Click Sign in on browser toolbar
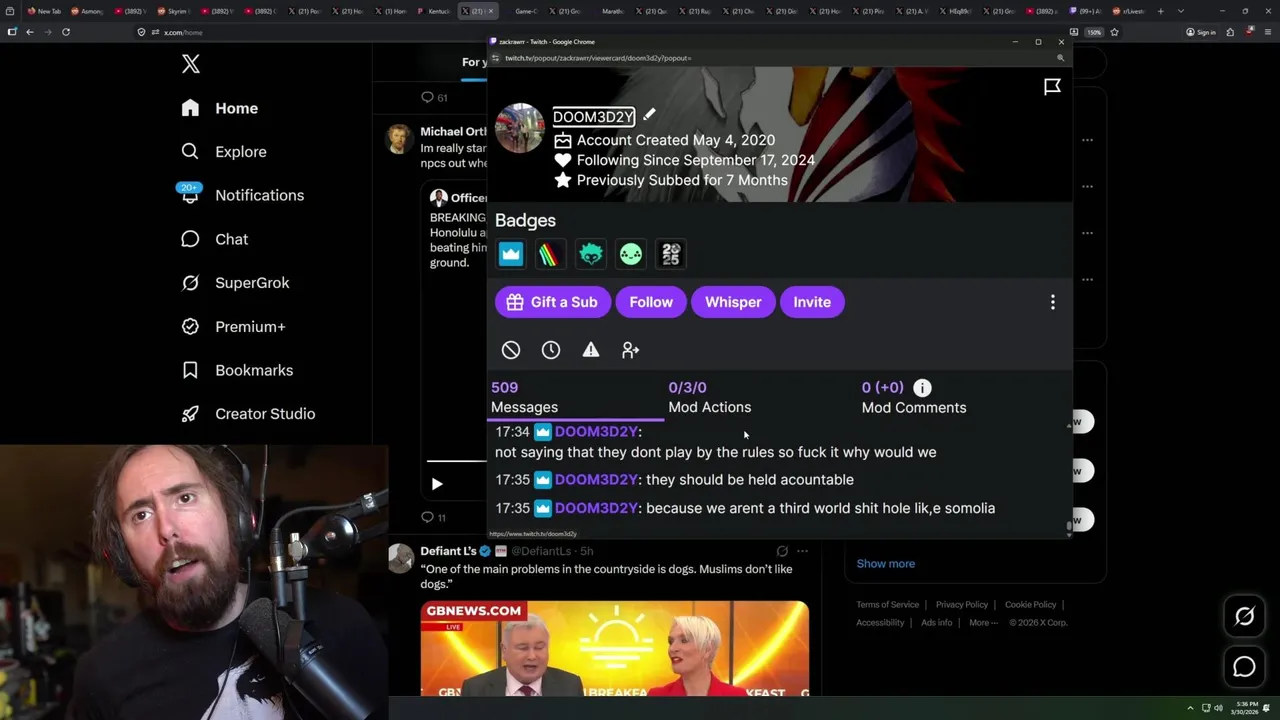The width and height of the screenshot is (1280, 720). pos(1201,32)
